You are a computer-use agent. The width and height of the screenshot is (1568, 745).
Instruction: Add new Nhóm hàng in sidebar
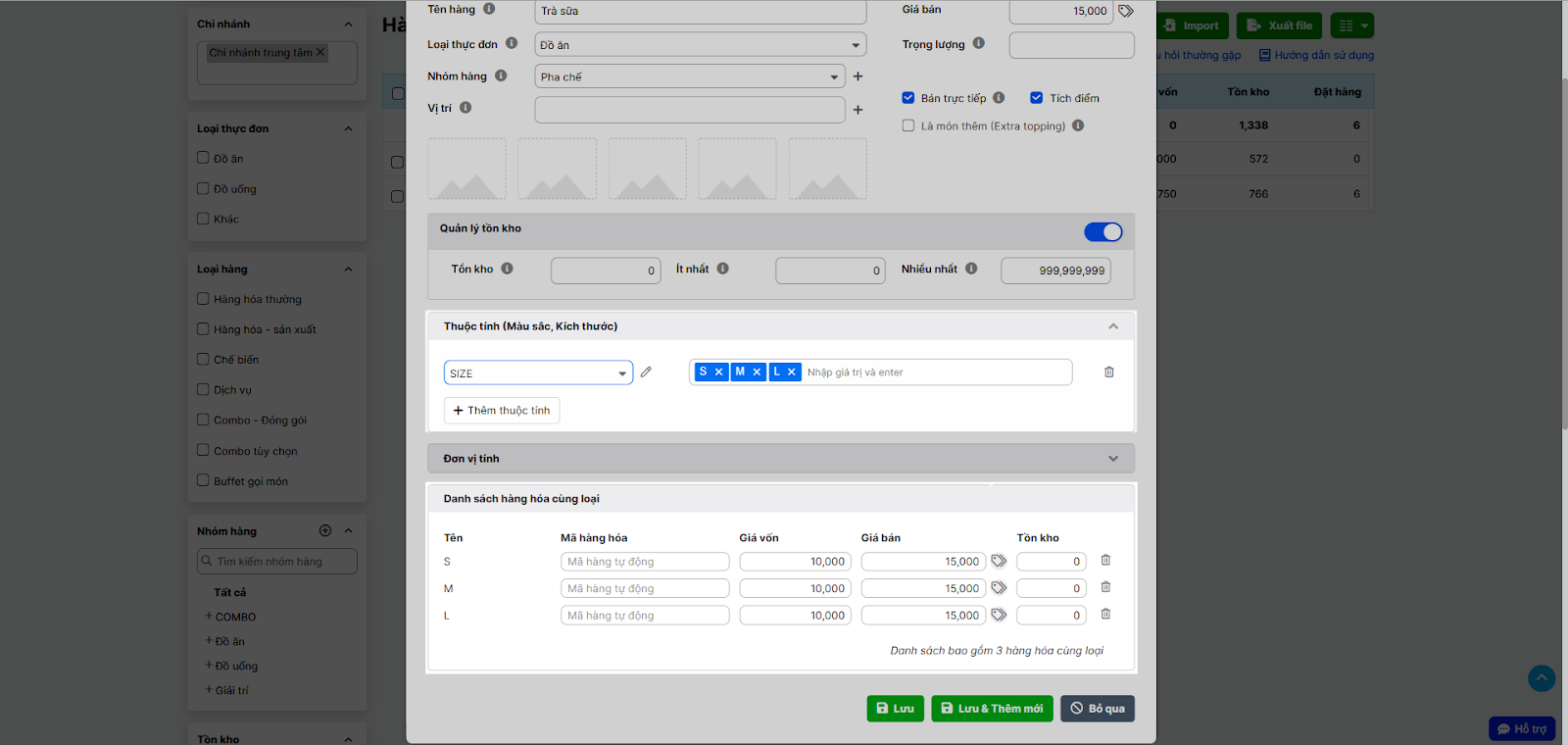pos(325,530)
